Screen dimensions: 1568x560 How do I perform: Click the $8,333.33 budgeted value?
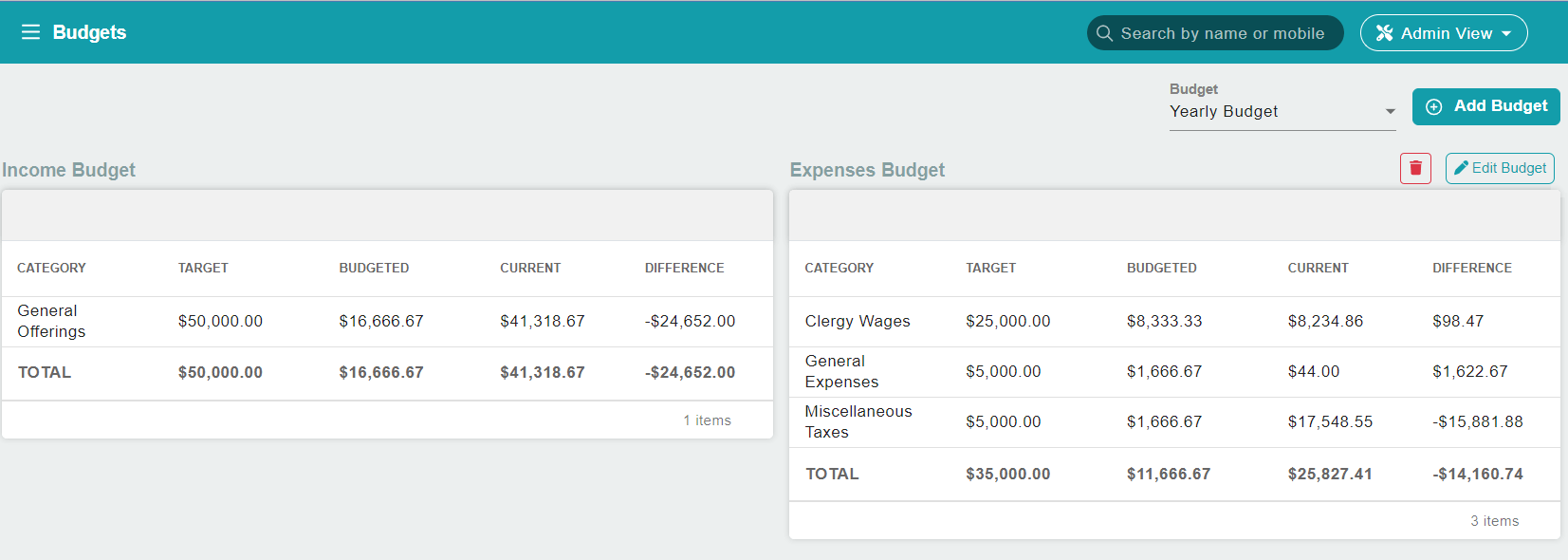pos(1164,322)
